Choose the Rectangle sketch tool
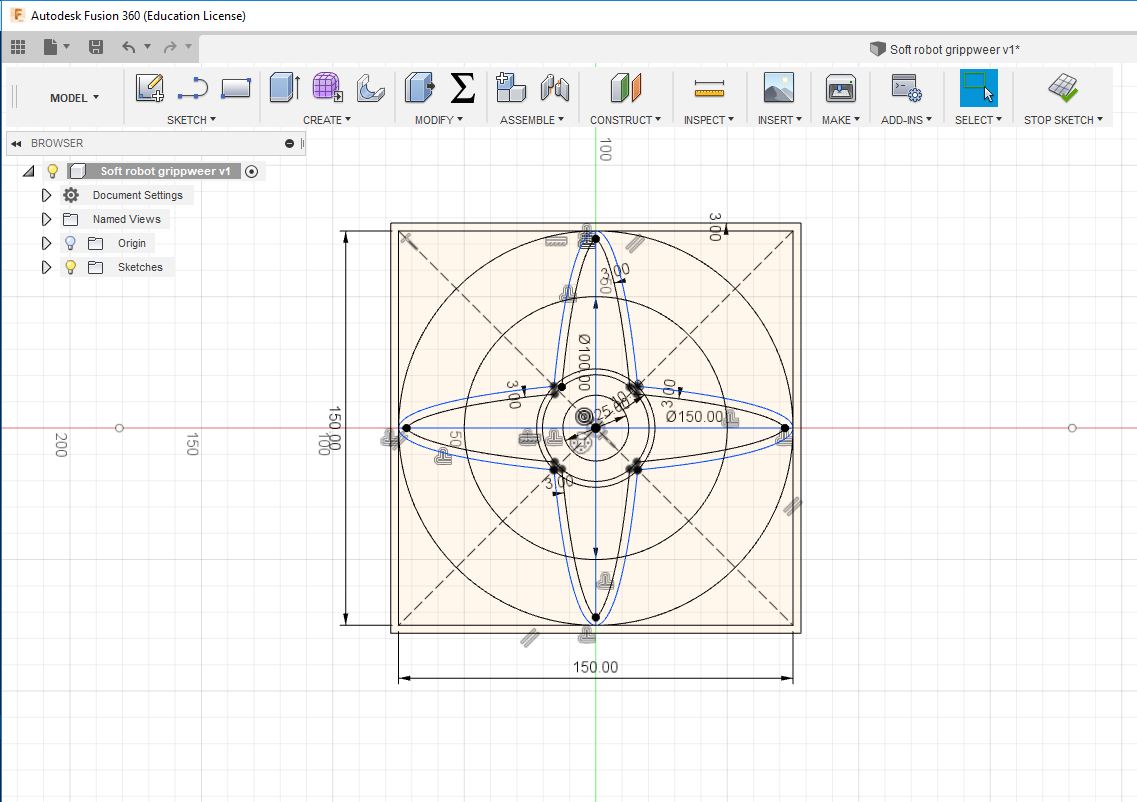Image resolution: width=1137 pixels, height=802 pixels. click(x=235, y=89)
